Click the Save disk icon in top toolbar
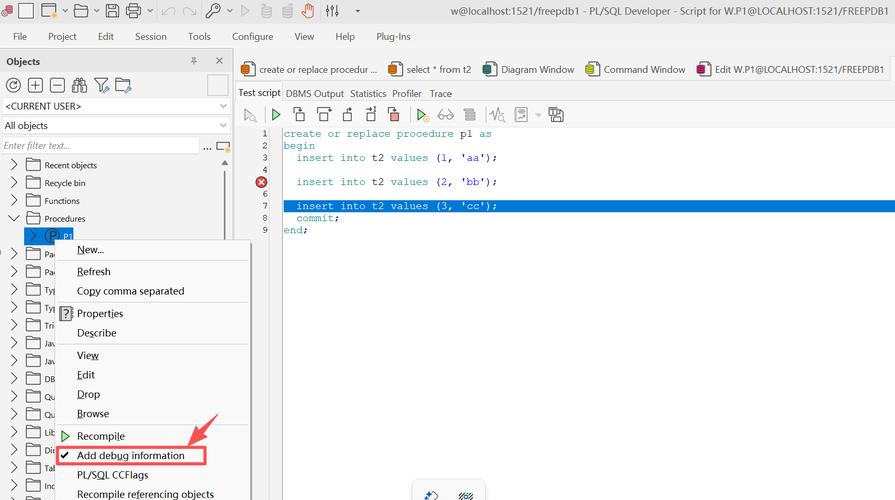This screenshot has height=500, width=895. point(112,11)
